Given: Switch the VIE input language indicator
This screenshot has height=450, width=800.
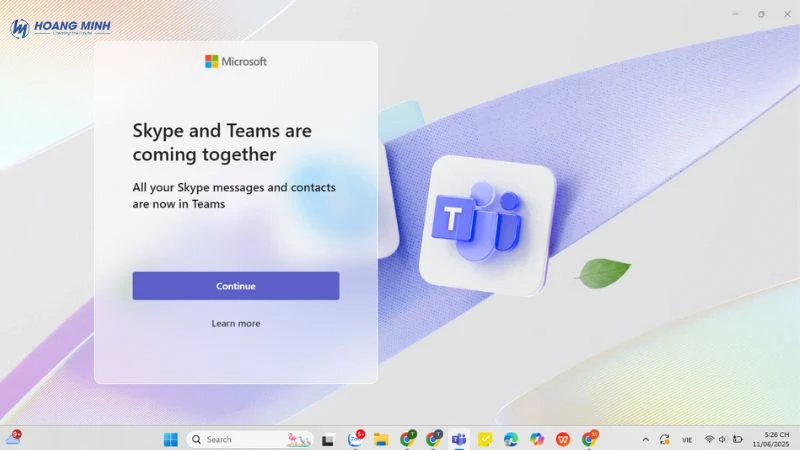Looking at the screenshot, I should [687, 440].
